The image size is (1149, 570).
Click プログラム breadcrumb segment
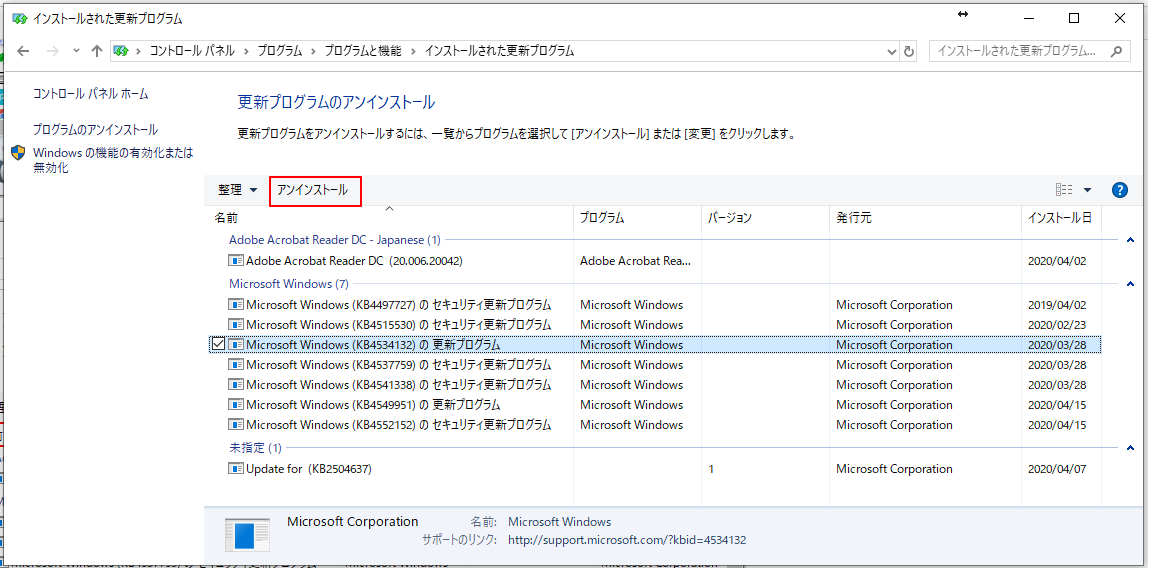click(278, 51)
